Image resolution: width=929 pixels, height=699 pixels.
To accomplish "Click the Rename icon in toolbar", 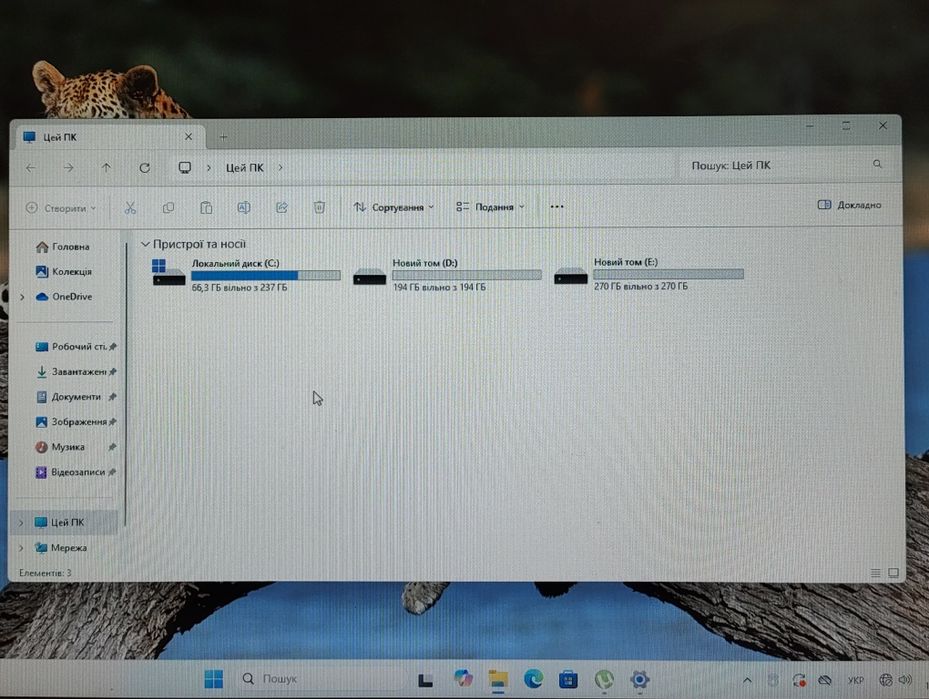I will [244, 207].
